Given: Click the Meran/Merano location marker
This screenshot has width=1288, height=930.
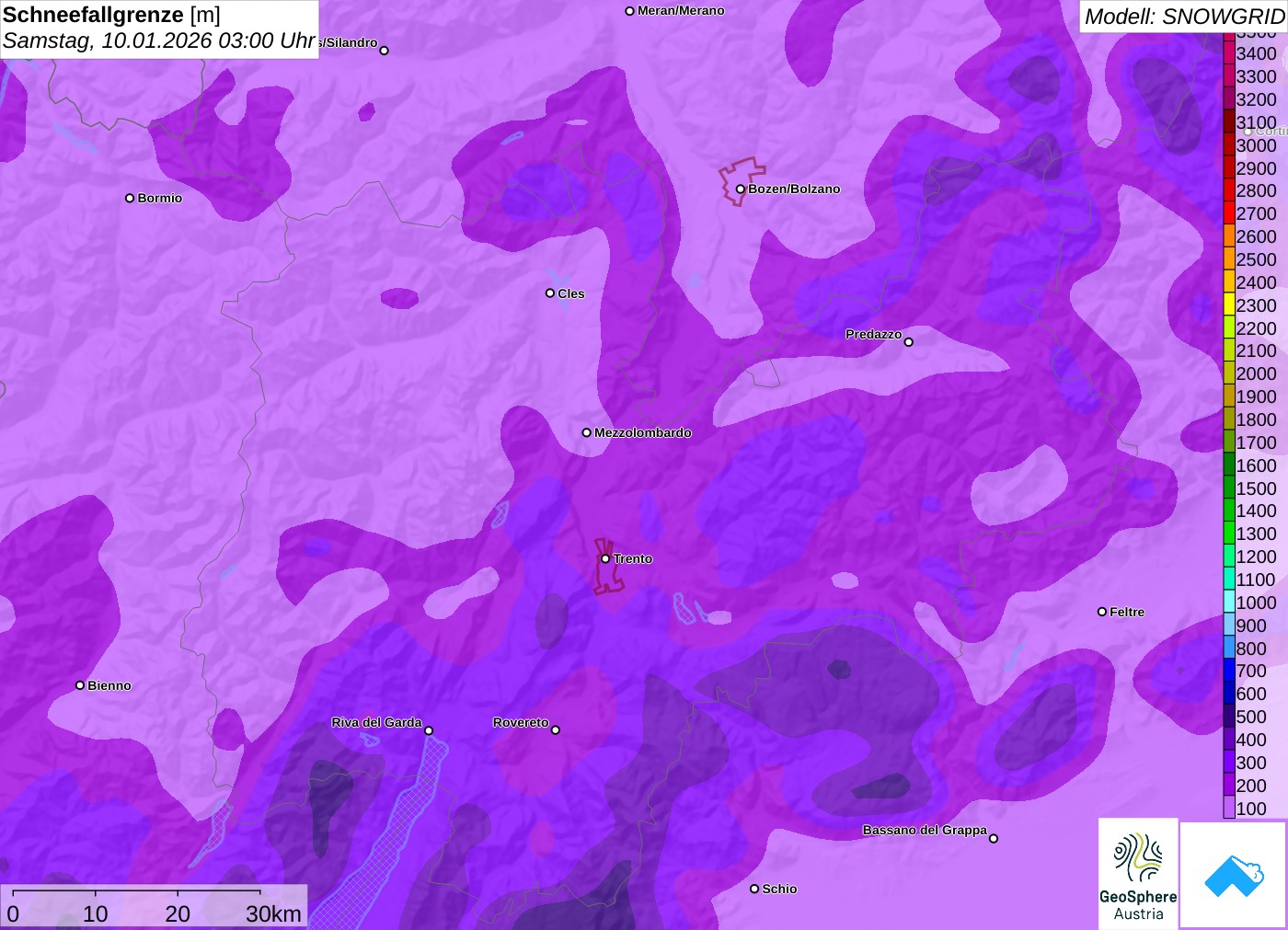Looking at the screenshot, I should pos(630,11).
